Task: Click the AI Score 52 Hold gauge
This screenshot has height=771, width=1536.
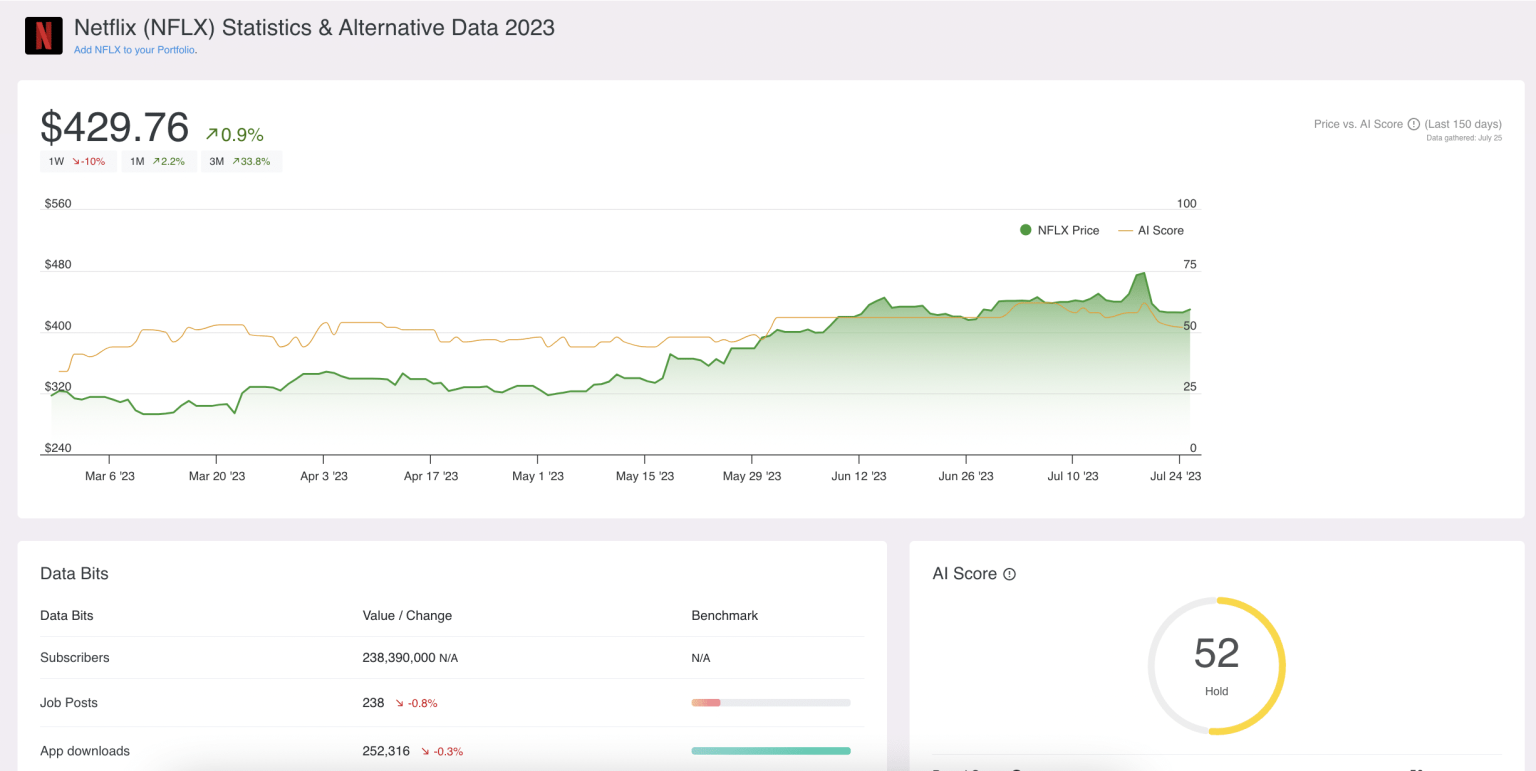Action: click(1216, 666)
